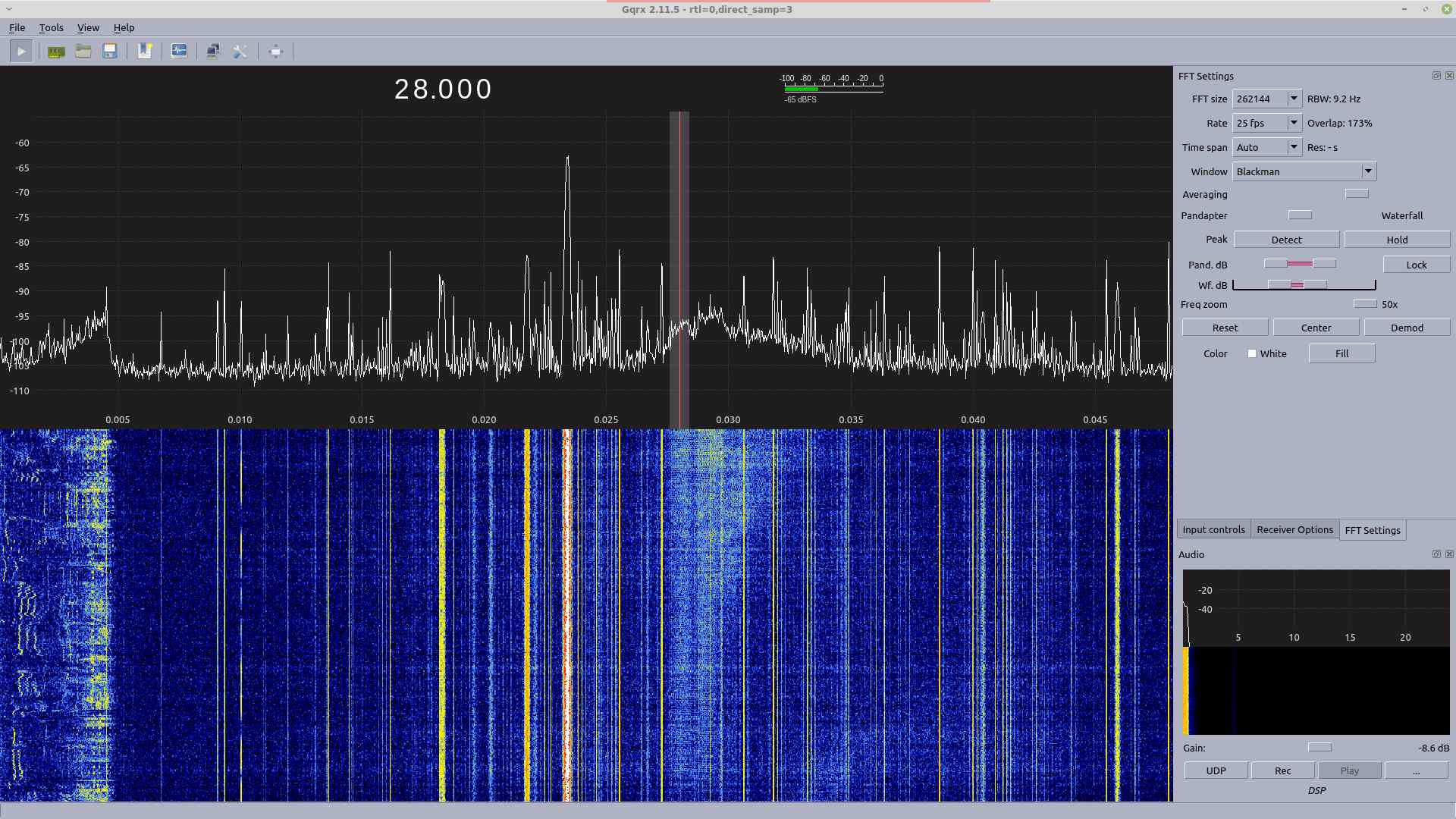Click the 28.000 frequency display
1456x819 pixels.
443,89
